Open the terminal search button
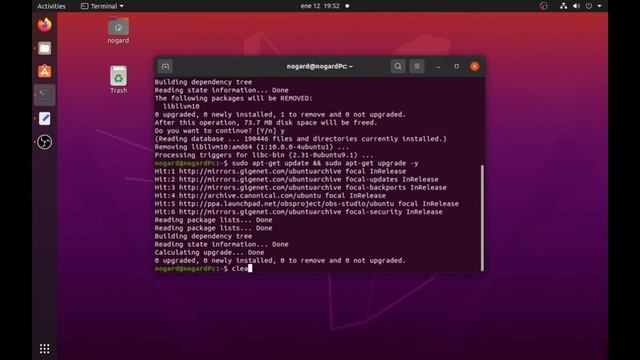 point(398,66)
